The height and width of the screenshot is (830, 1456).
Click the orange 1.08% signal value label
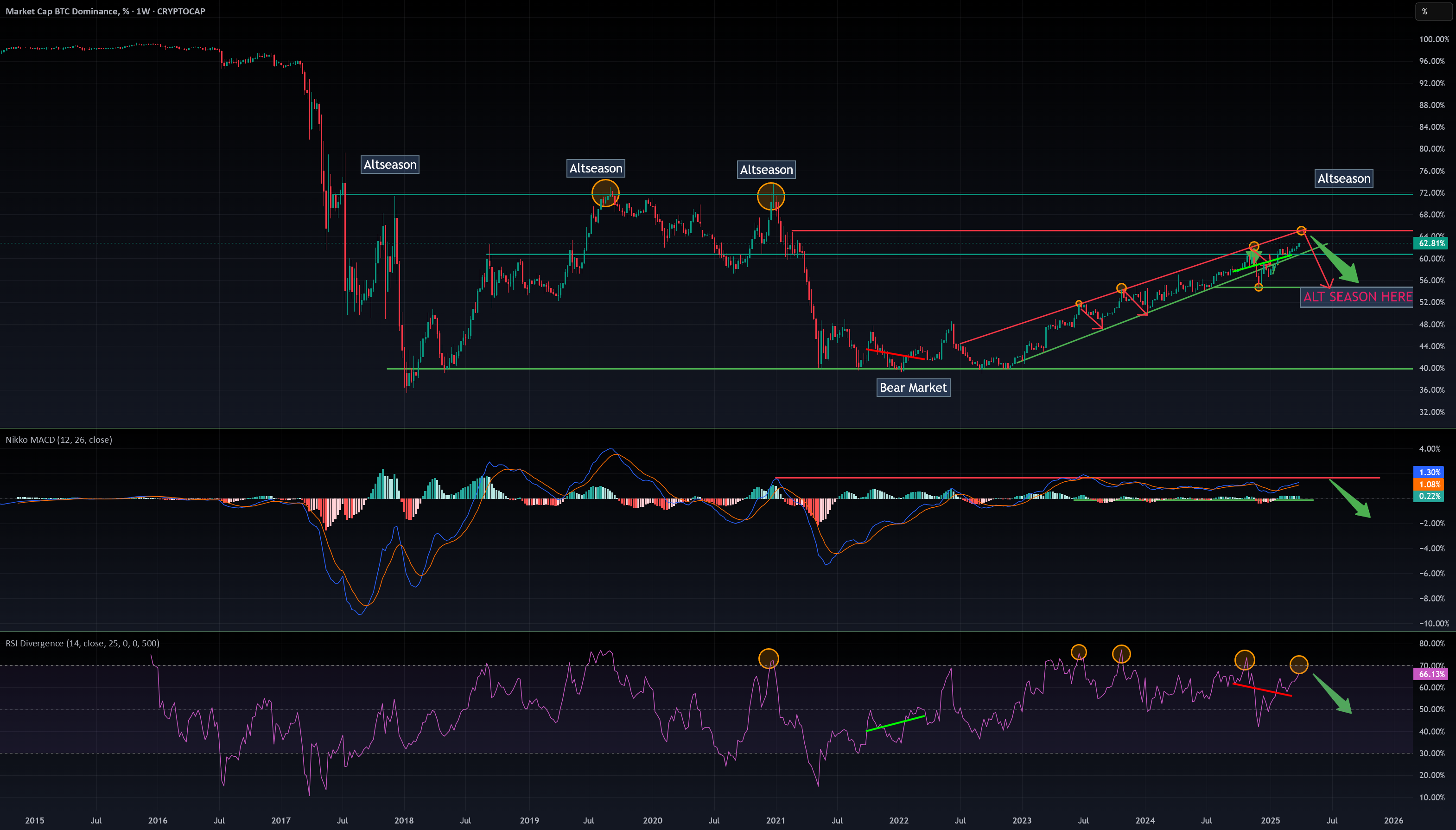click(1429, 485)
